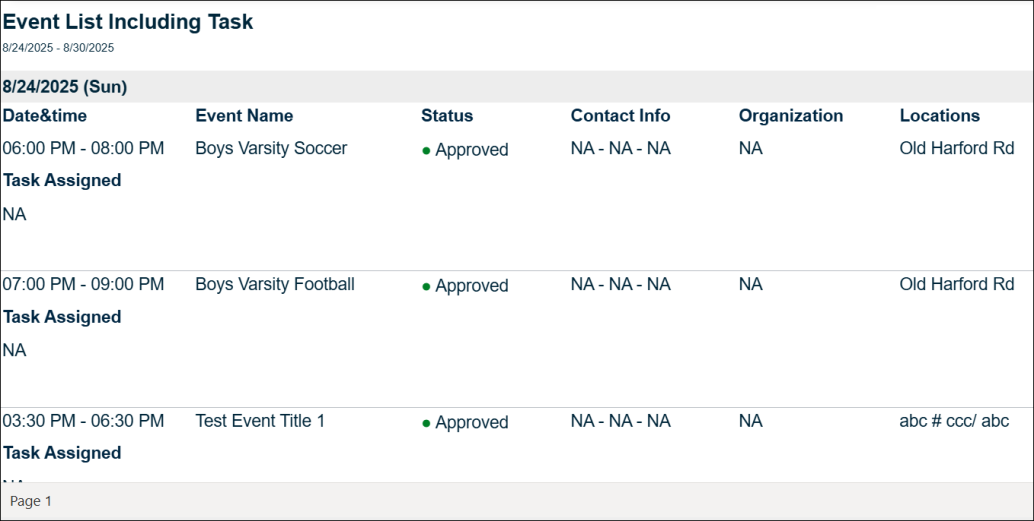Click the Date&time column header
The height and width of the screenshot is (521, 1034).
45,115
